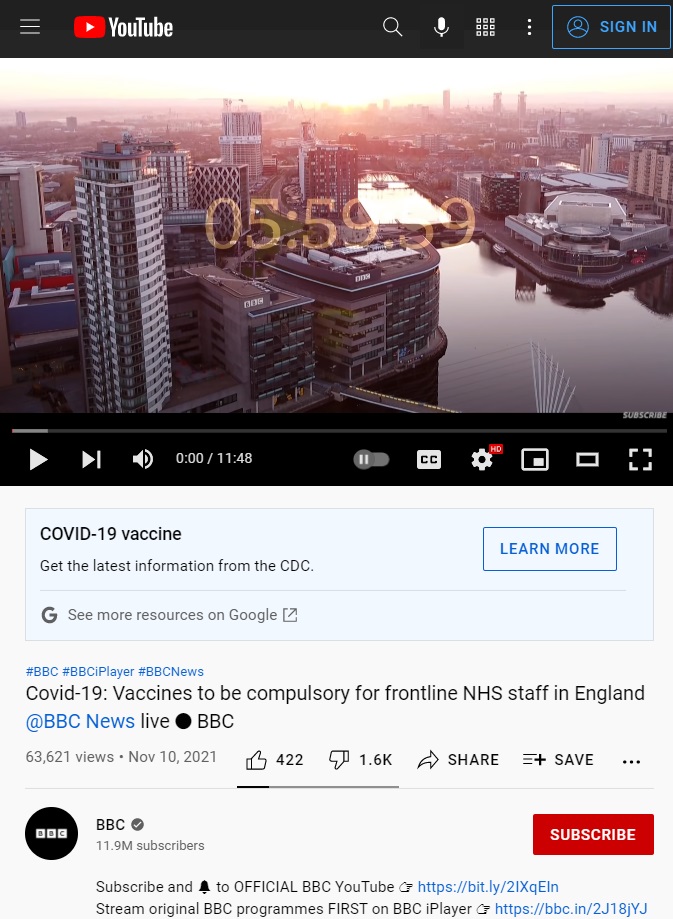Skip to the next video
The width and height of the screenshot is (673, 919).
91,460
